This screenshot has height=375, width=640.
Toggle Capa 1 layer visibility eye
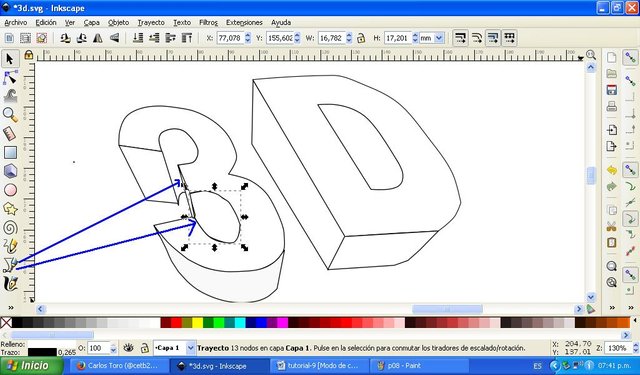coord(129,348)
